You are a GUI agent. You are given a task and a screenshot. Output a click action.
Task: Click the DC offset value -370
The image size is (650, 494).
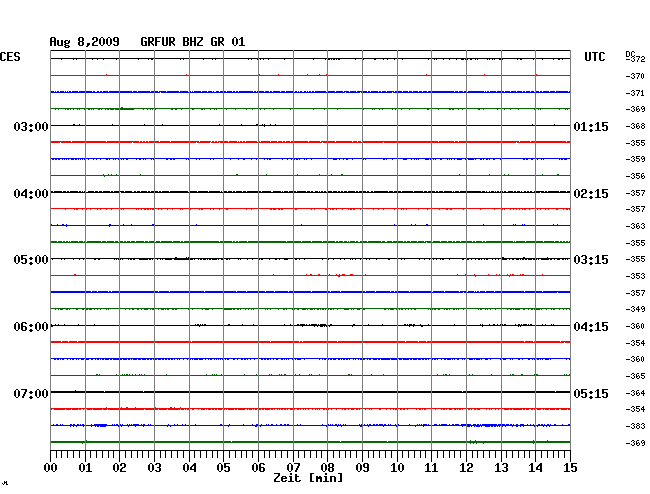pyautogui.click(x=635, y=76)
